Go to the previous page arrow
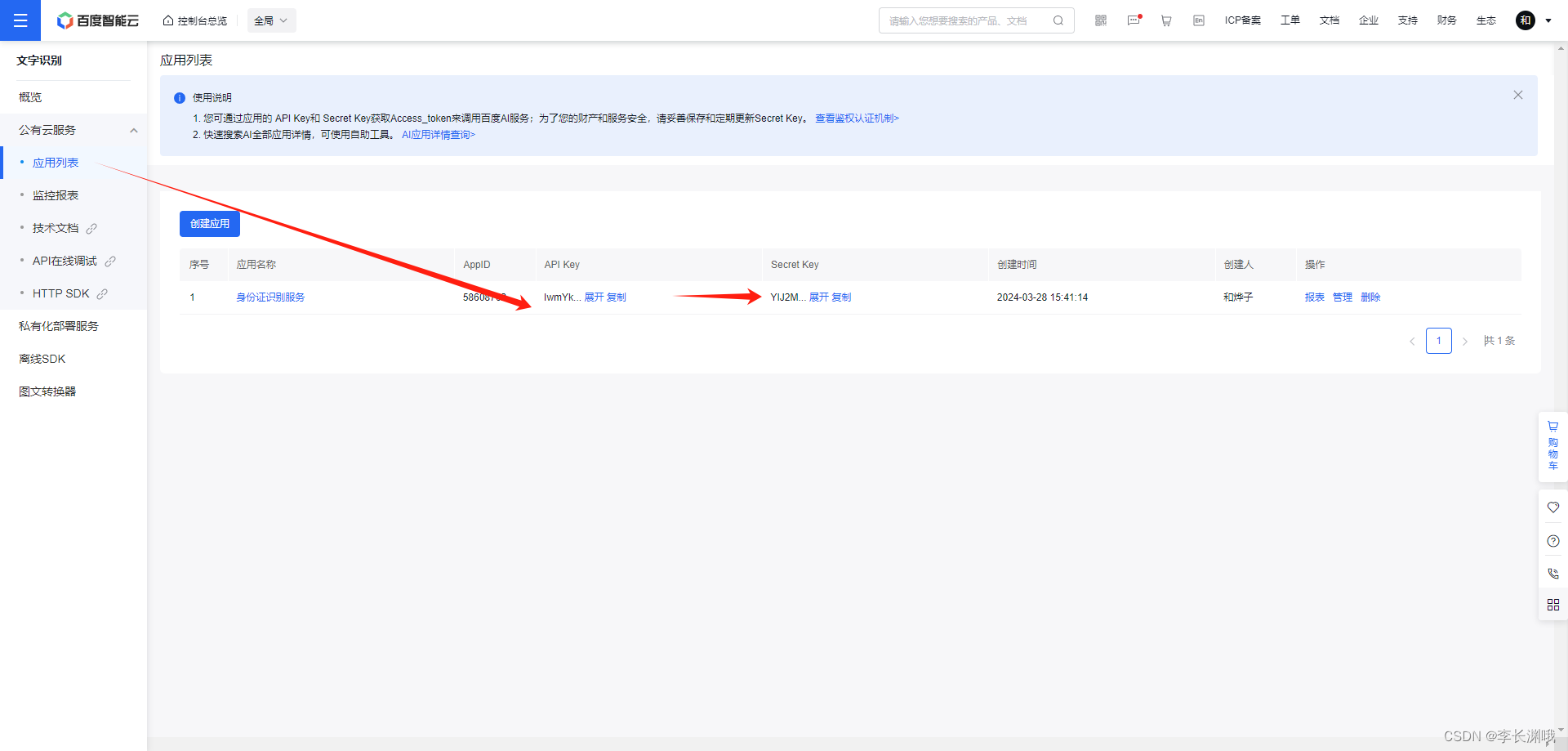 (1412, 342)
